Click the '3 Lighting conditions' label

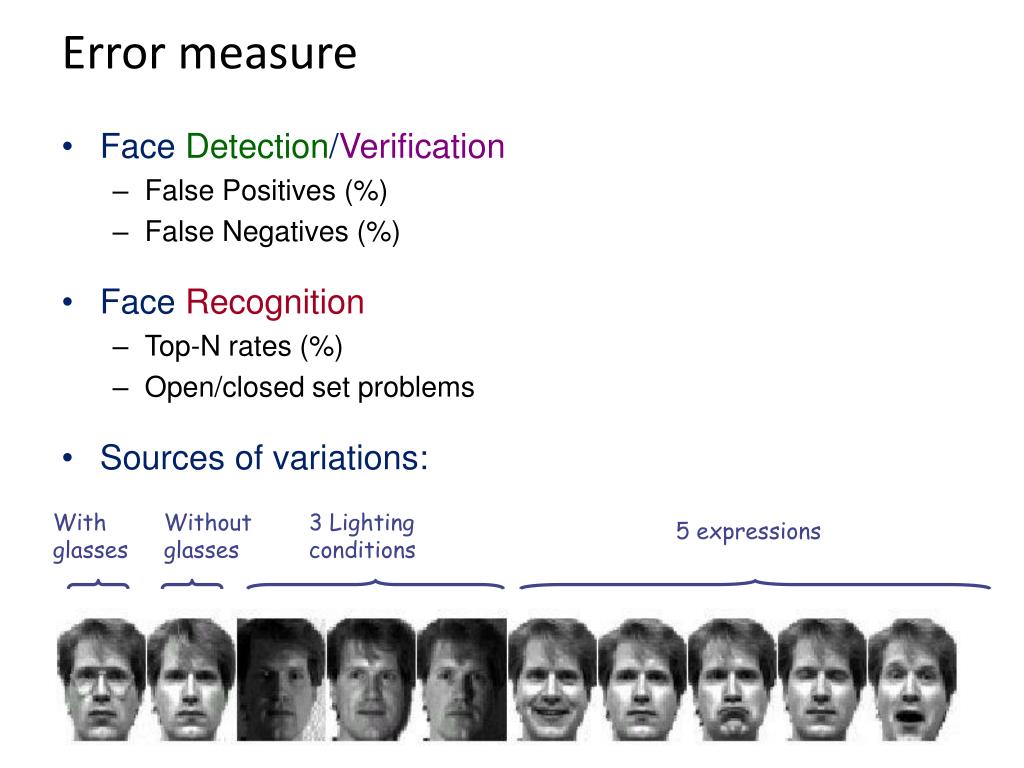tap(362, 536)
